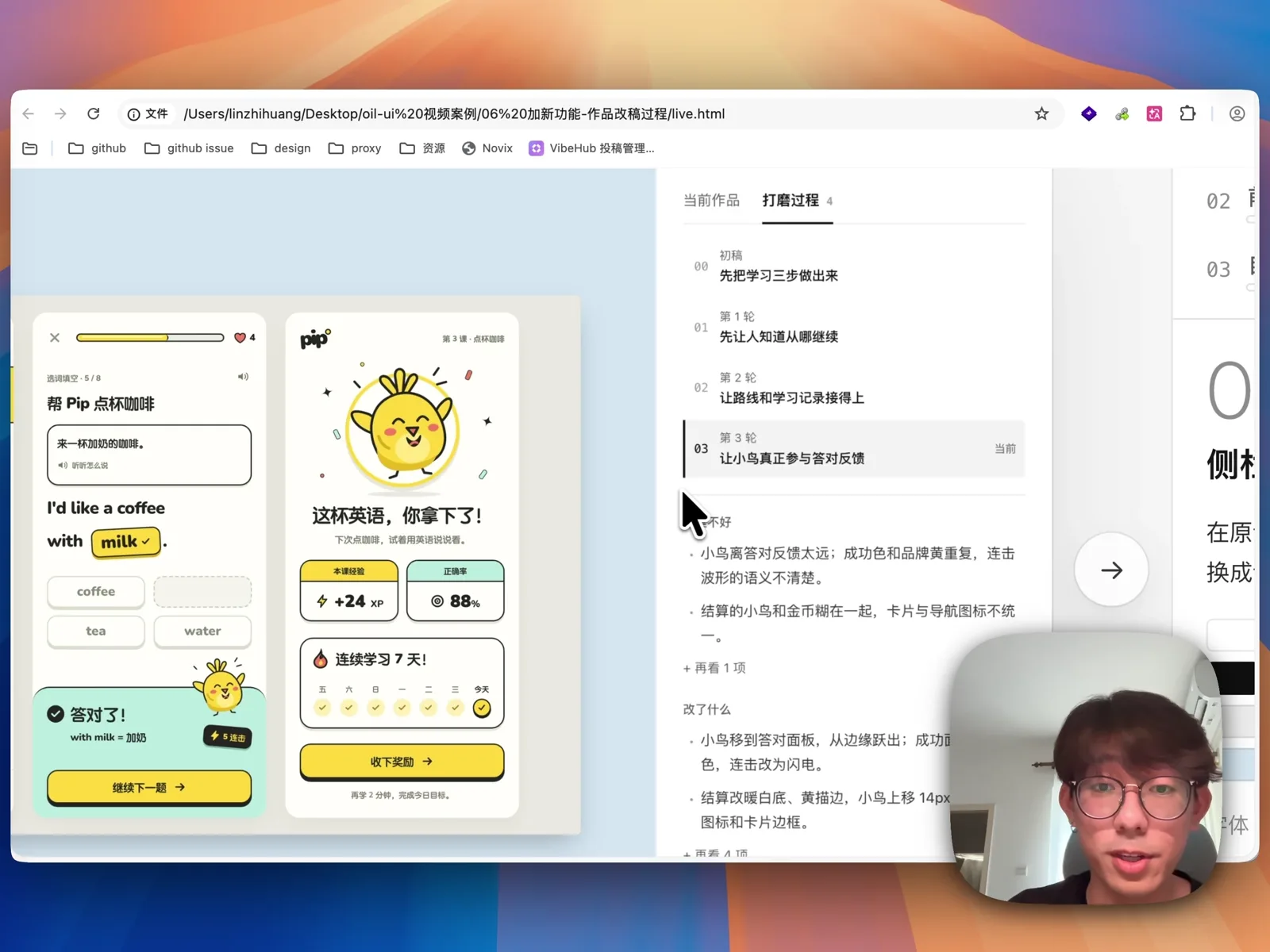Open the translate extension icon

tap(1154, 113)
